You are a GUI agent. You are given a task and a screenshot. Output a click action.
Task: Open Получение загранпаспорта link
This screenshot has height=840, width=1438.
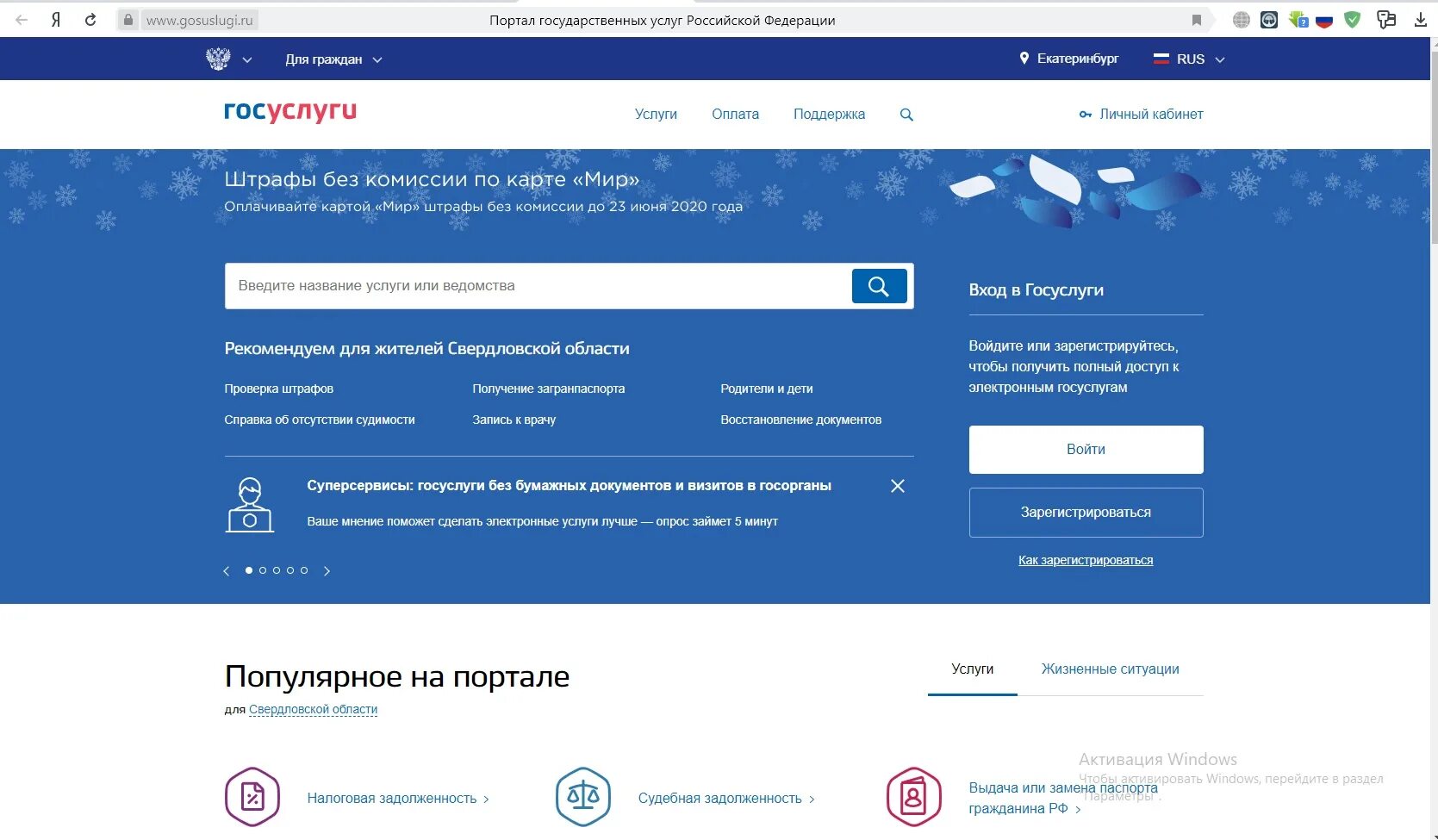[x=548, y=389]
